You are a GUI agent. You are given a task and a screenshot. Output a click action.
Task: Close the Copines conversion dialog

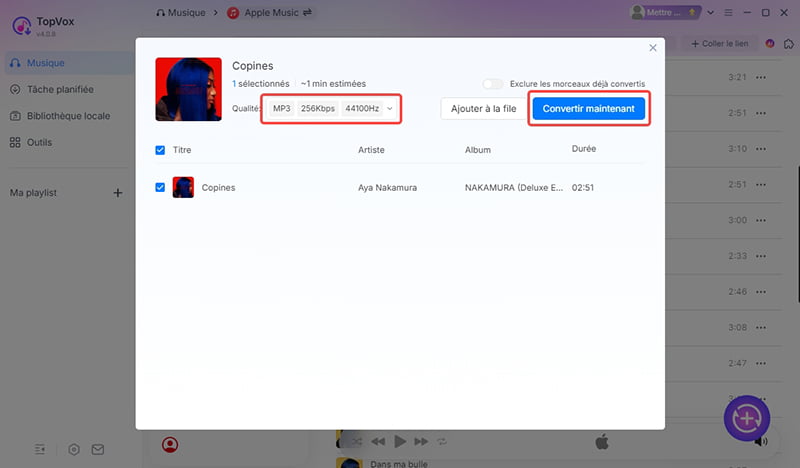pyautogui.click(x=653, y=48)
